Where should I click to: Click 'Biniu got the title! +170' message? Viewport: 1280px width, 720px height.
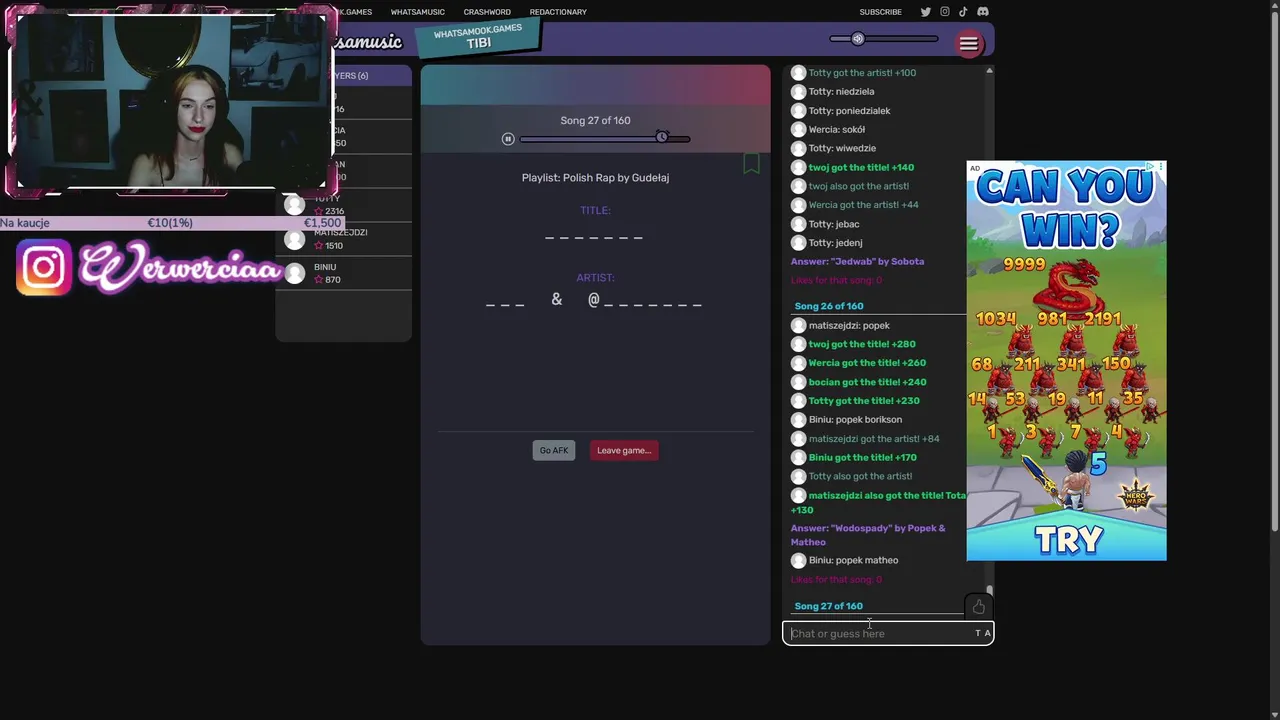click(862, 458)
